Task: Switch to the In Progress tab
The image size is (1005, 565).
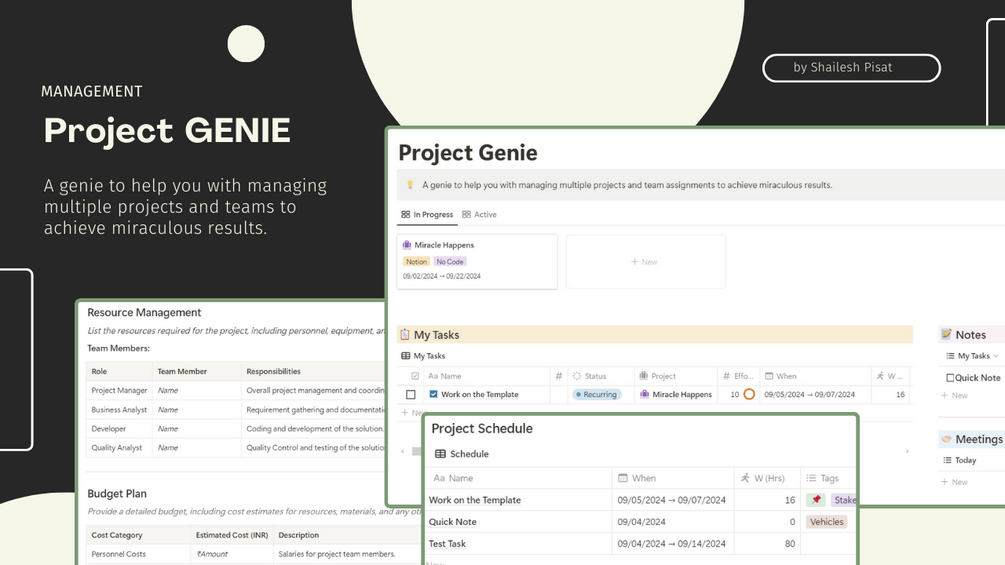Action: [x=427, y=215]
